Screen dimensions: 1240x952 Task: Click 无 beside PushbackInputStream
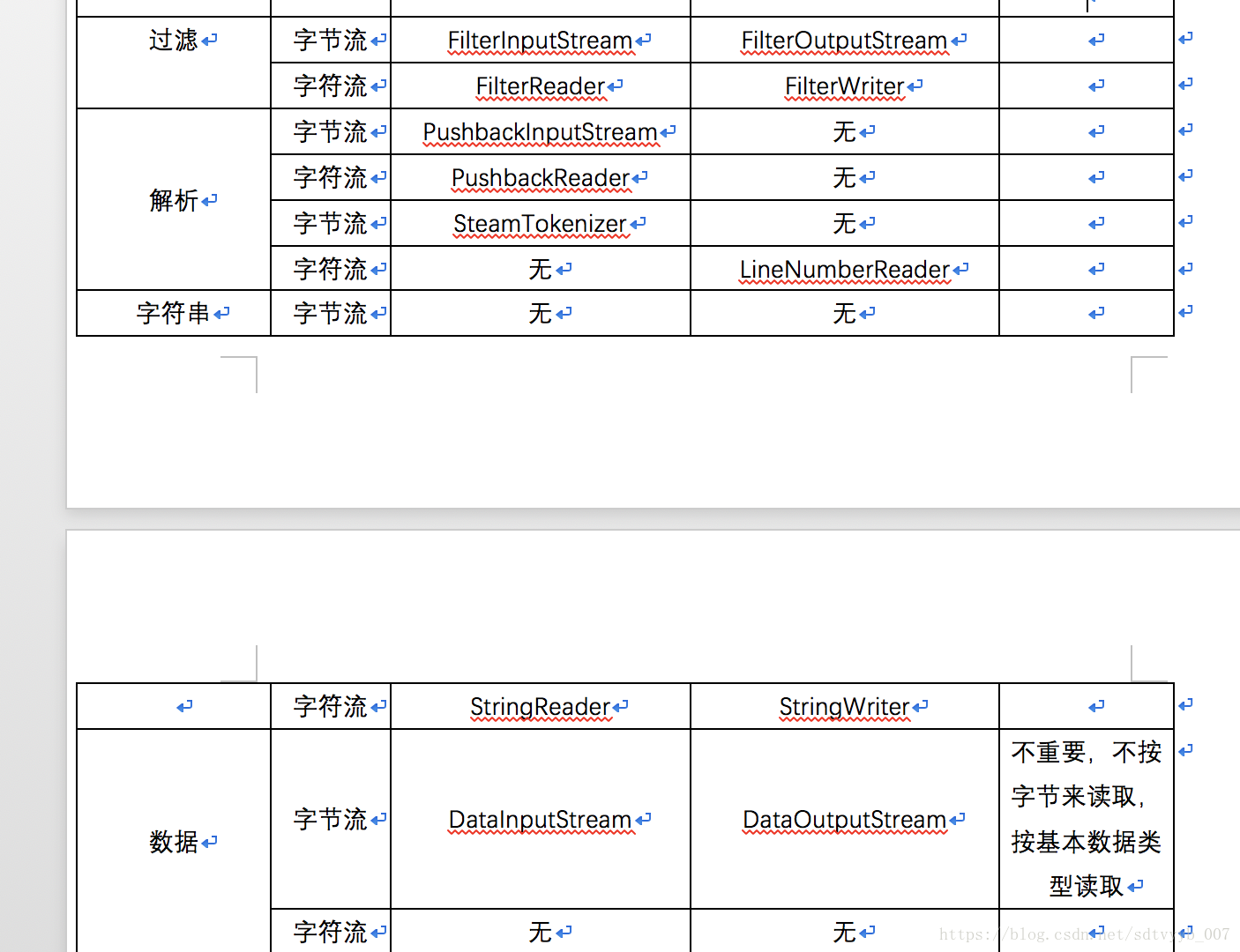coord(844,131)
